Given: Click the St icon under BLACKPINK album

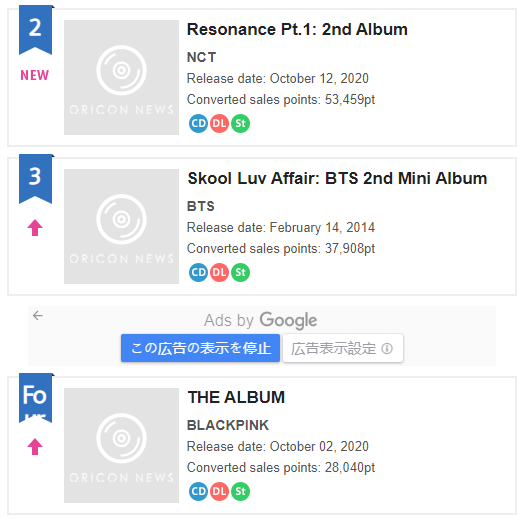Looking at the screenshot, I should (241, 491).
